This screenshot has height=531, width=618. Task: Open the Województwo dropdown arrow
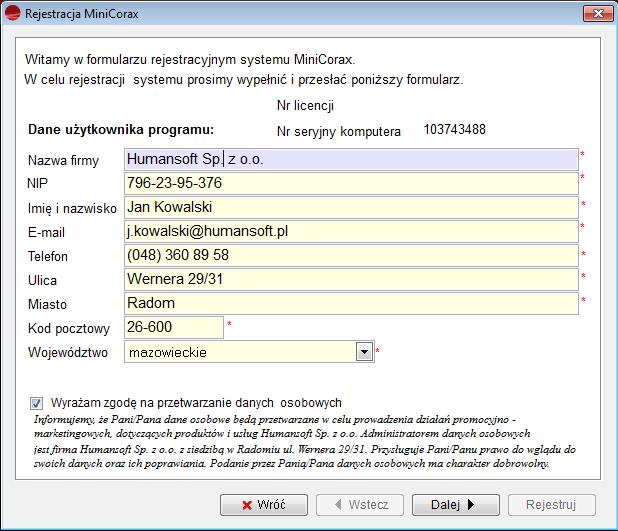[x=364, y=352]
